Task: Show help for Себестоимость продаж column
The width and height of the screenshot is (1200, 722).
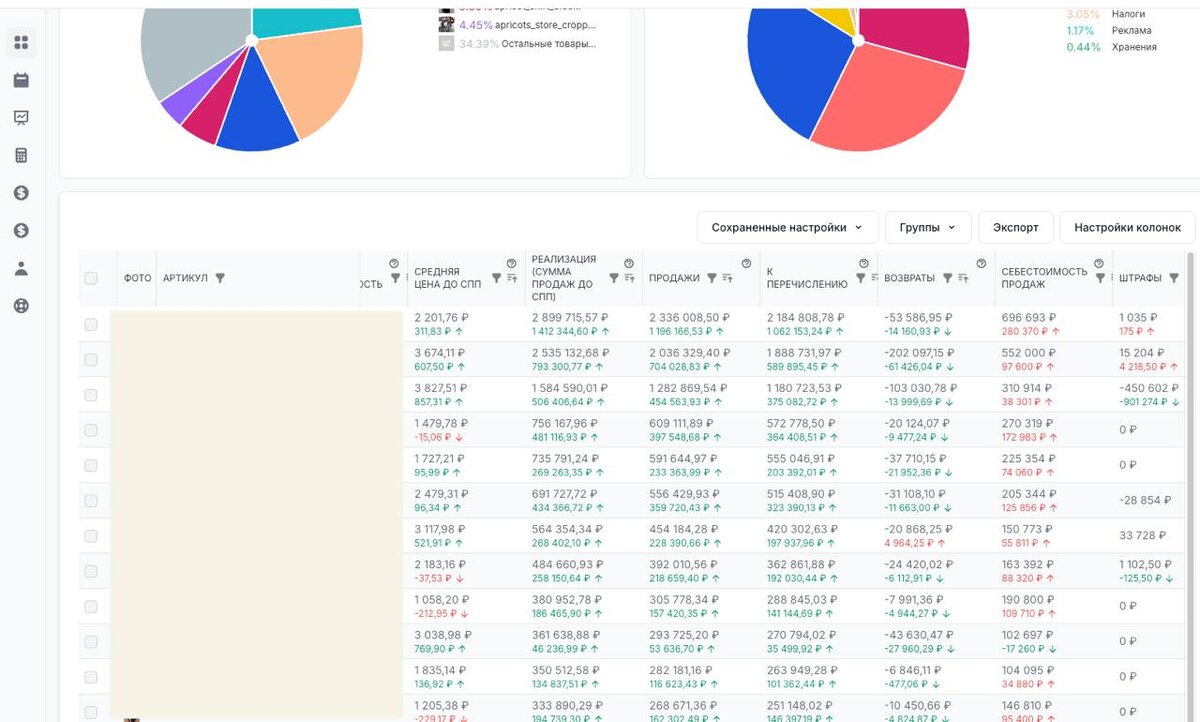Action: click(1099, 263)
